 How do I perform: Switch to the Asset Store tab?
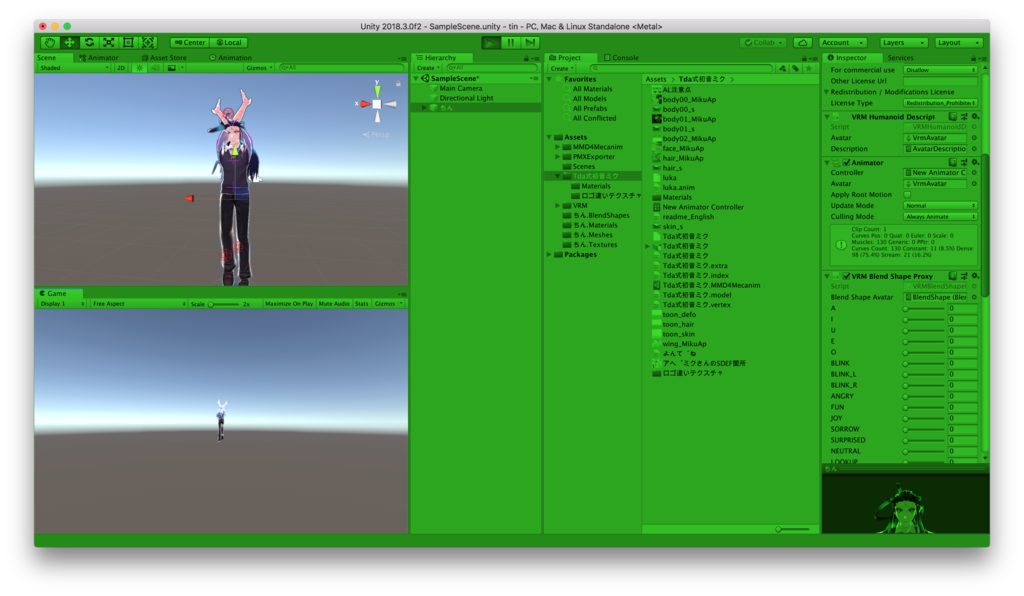coord(164,57)
